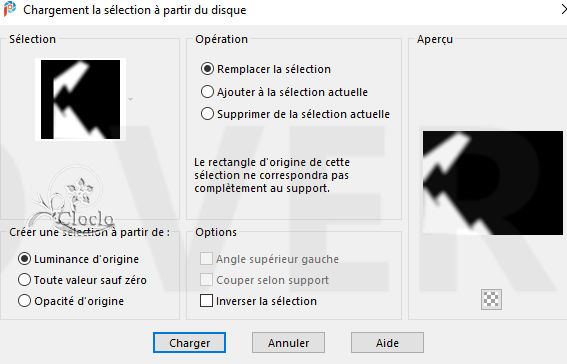Toggle the transparency checkerboard preview icon
567x364 pixels.
[x=491, y=299]
